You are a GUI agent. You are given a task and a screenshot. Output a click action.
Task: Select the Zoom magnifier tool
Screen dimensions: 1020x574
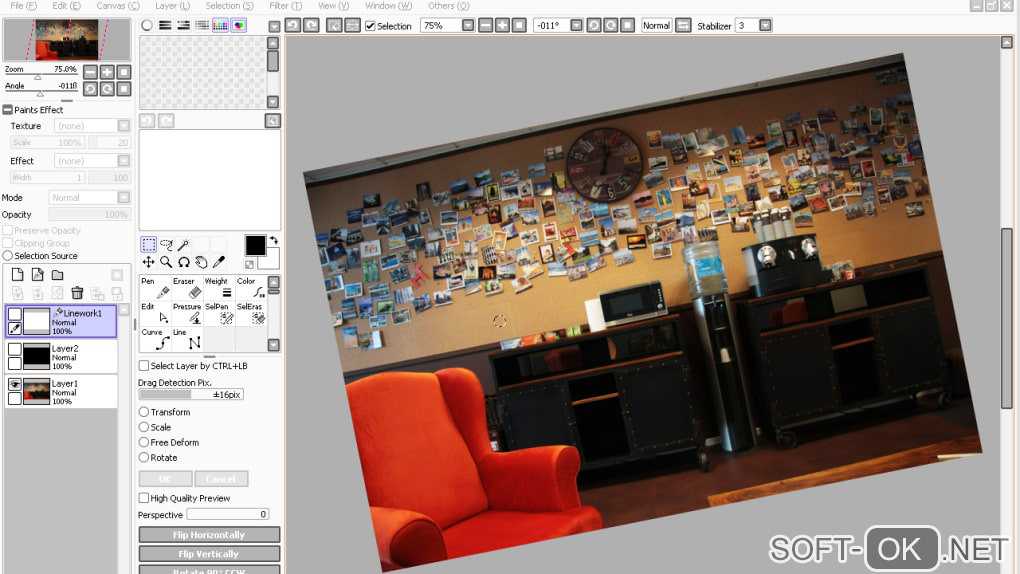click(x=167, y=262)
